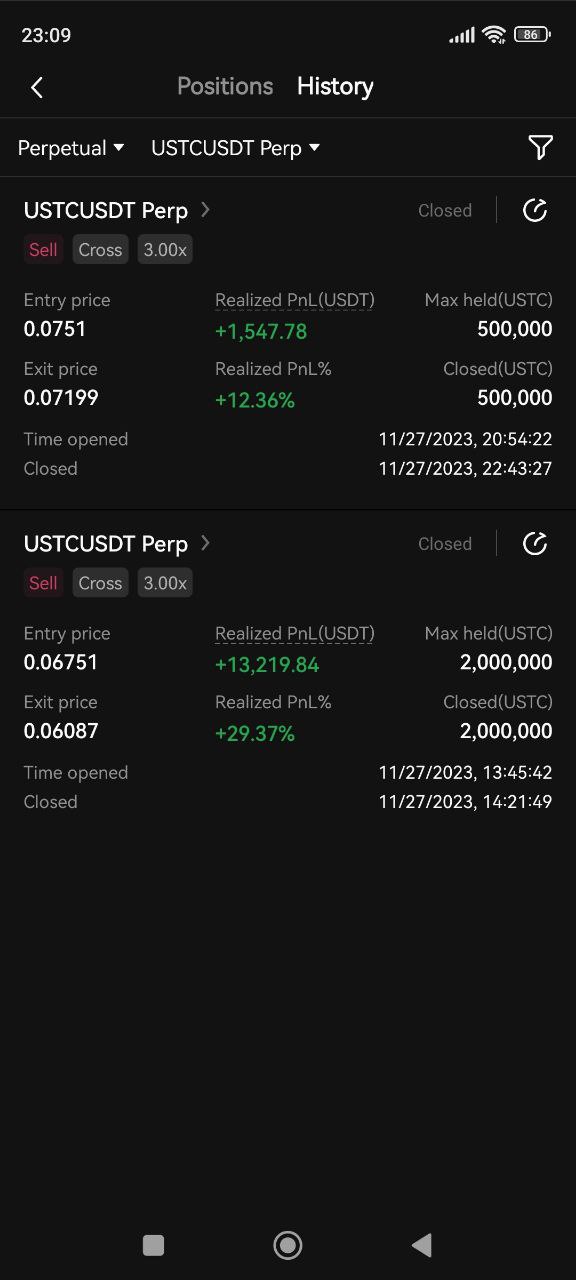Tap the Android recent apps square
The height and width of the screenshot is (1280, 576).
[x=153, y=1244]
